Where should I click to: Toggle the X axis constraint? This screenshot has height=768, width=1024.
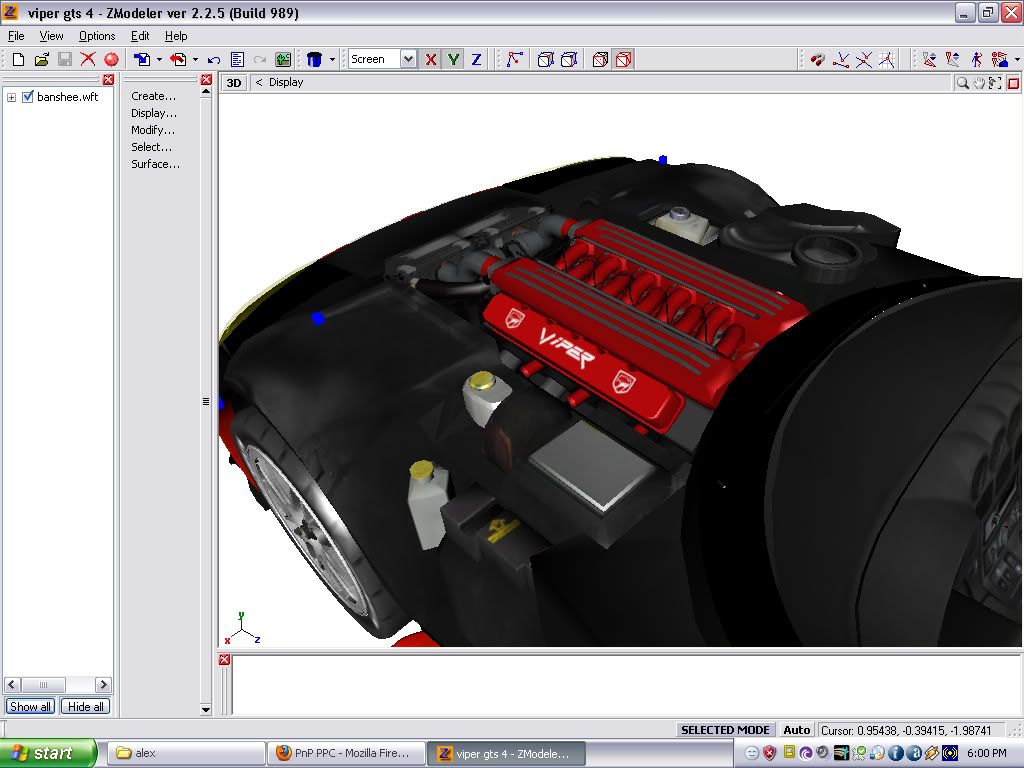point(431,60)
